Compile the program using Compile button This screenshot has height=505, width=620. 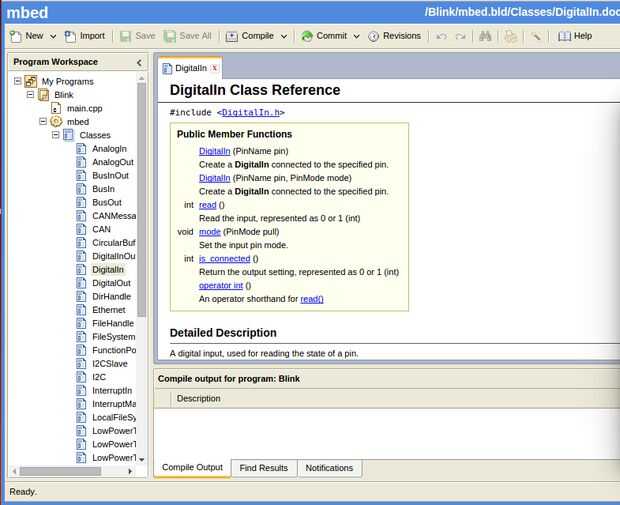coord(250,36)
